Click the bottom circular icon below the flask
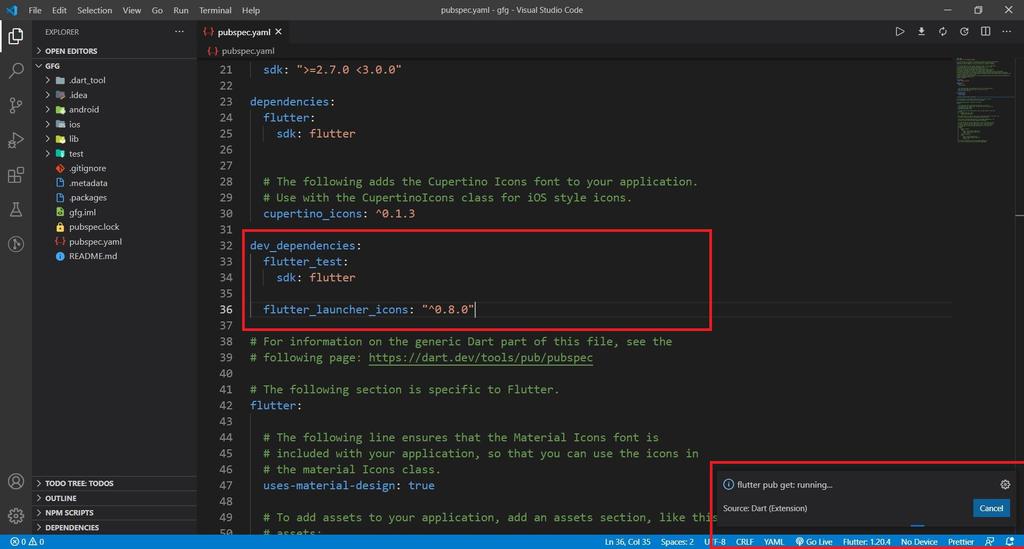The image size is (1024, 549). click(x=16, y=244)
